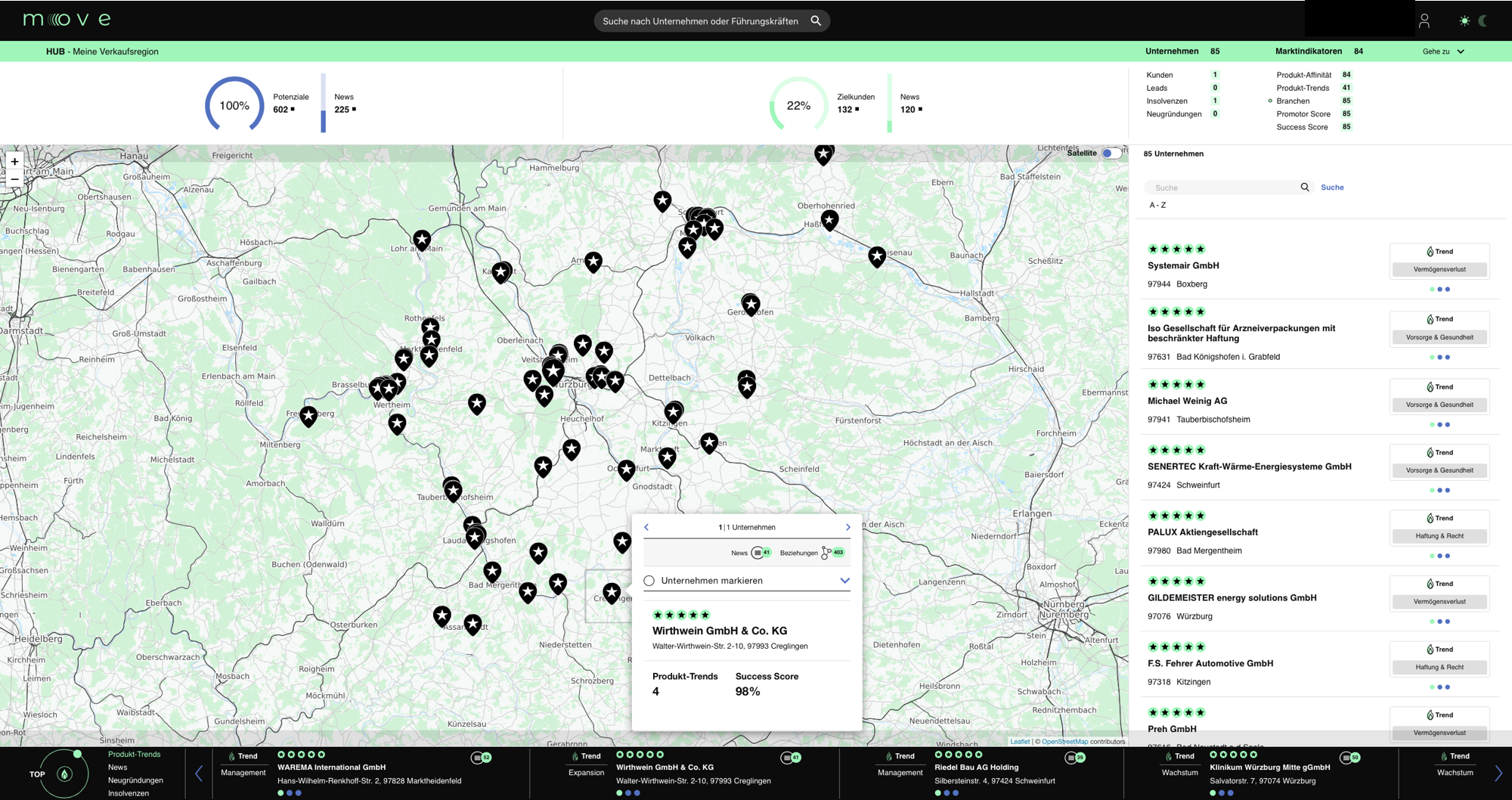Click the TOP flame icon in the dial
This screenshot has width=1512, height=800.
(65, 774)
